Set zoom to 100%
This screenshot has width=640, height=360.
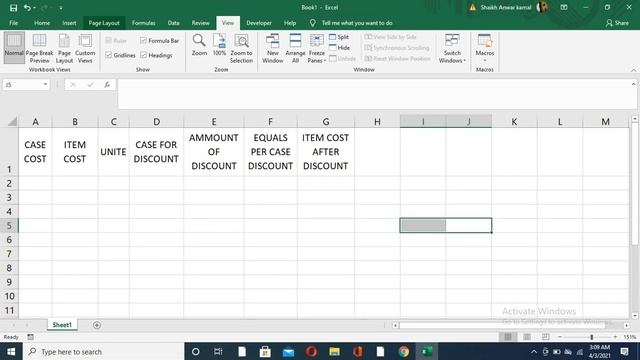coord(219,45)
